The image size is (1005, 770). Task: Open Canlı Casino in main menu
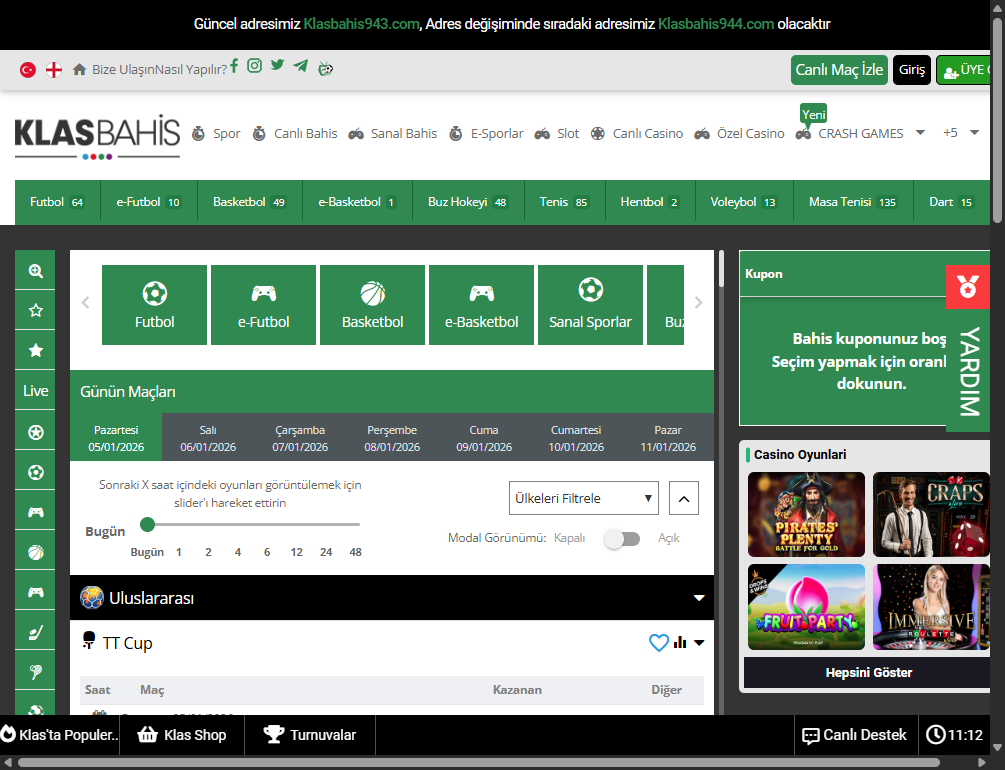coord(636,133)
